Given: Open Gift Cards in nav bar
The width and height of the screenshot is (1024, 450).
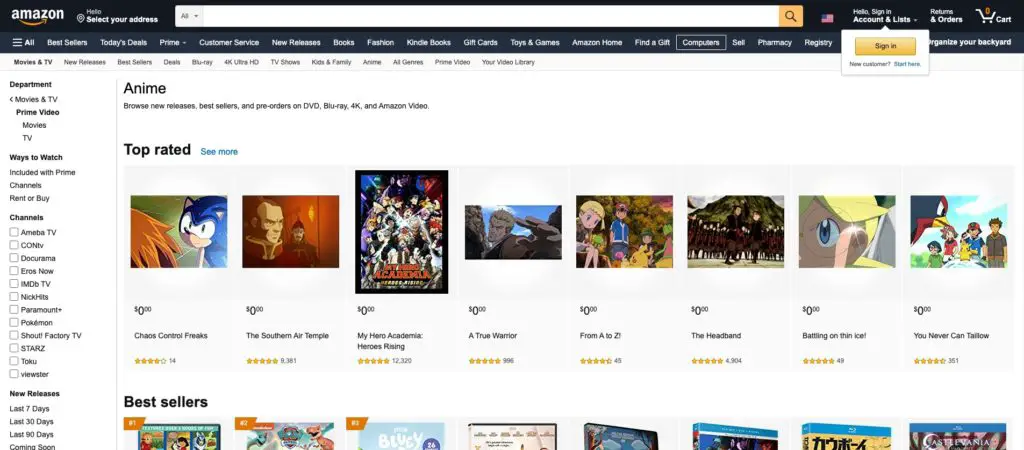Looking at the screenshot, I should pyautogui.click(x=481, y=42).
